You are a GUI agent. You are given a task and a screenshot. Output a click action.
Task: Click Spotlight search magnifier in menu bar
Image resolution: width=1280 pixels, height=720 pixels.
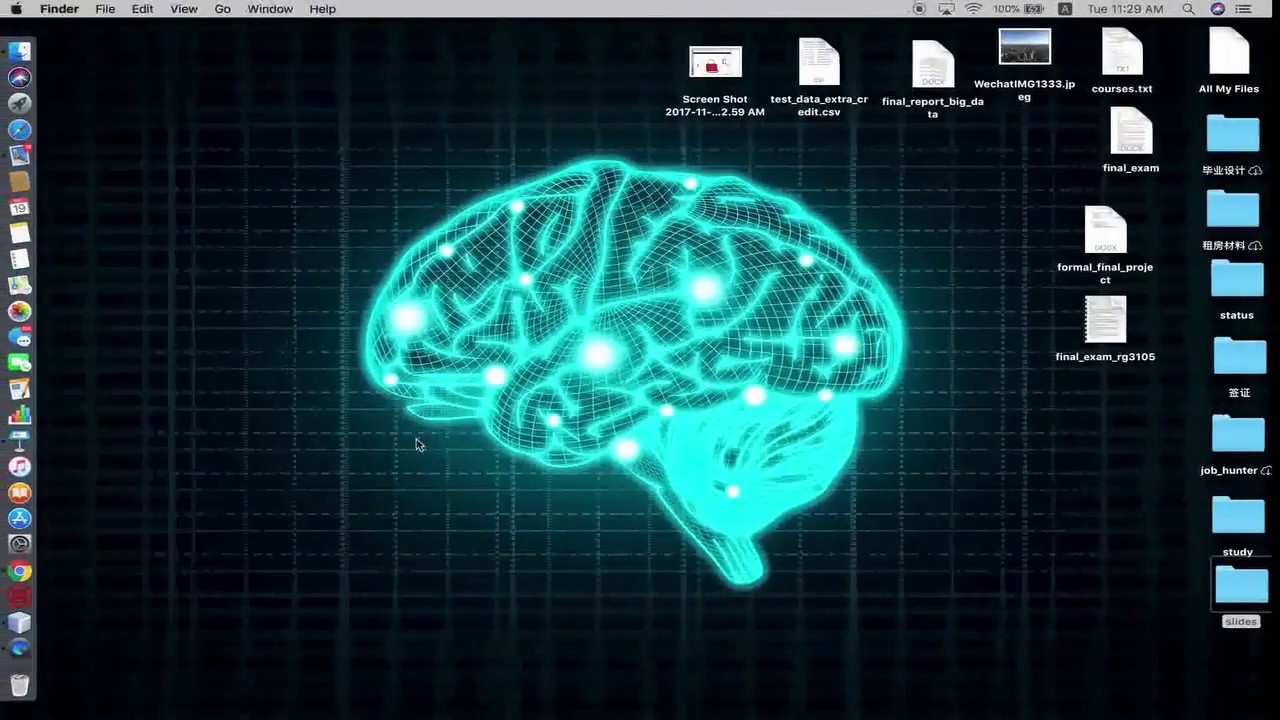(x=1189, y=9)
